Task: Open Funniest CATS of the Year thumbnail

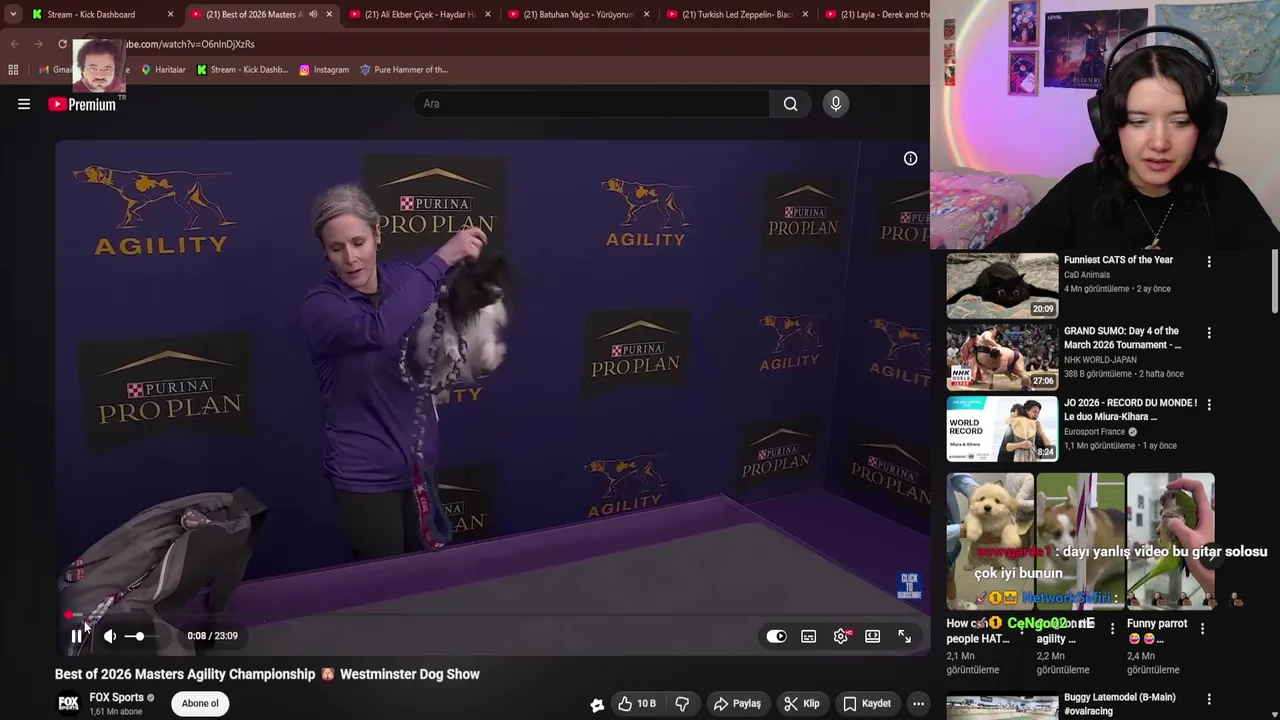Action: pos(1002,286)
